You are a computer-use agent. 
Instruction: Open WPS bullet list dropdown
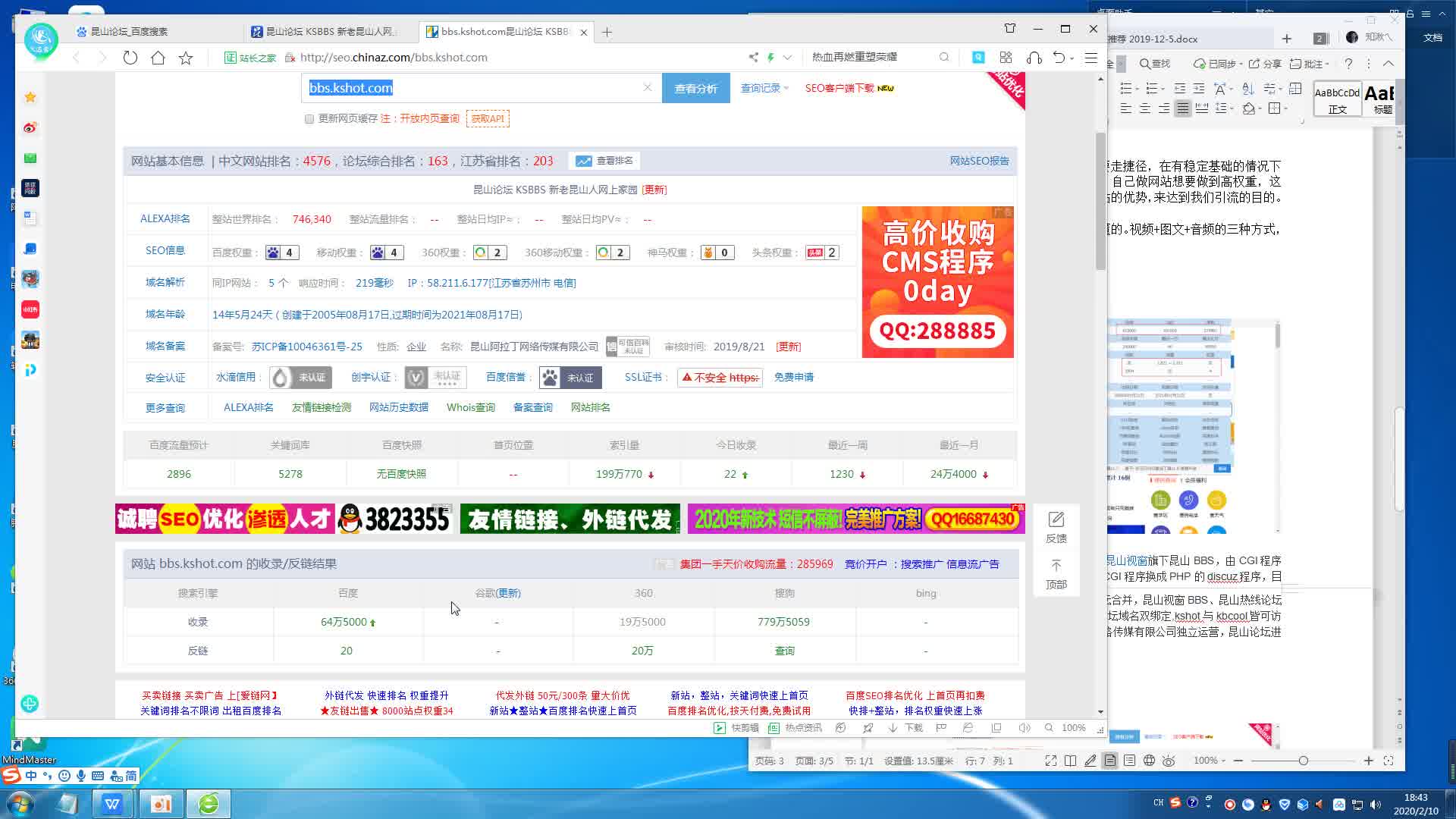(1130, 89)
